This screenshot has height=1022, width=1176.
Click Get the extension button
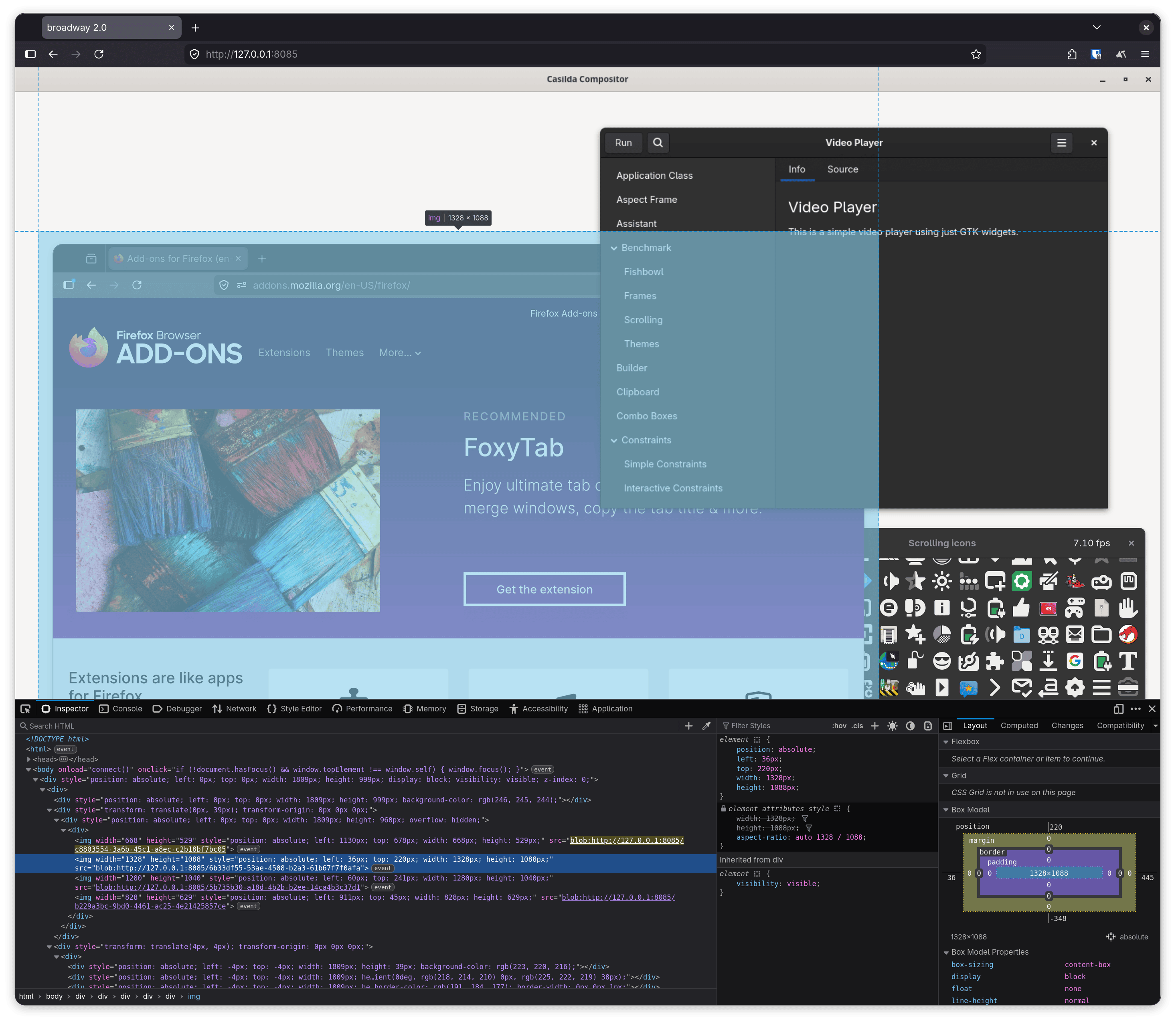point(544,589)
